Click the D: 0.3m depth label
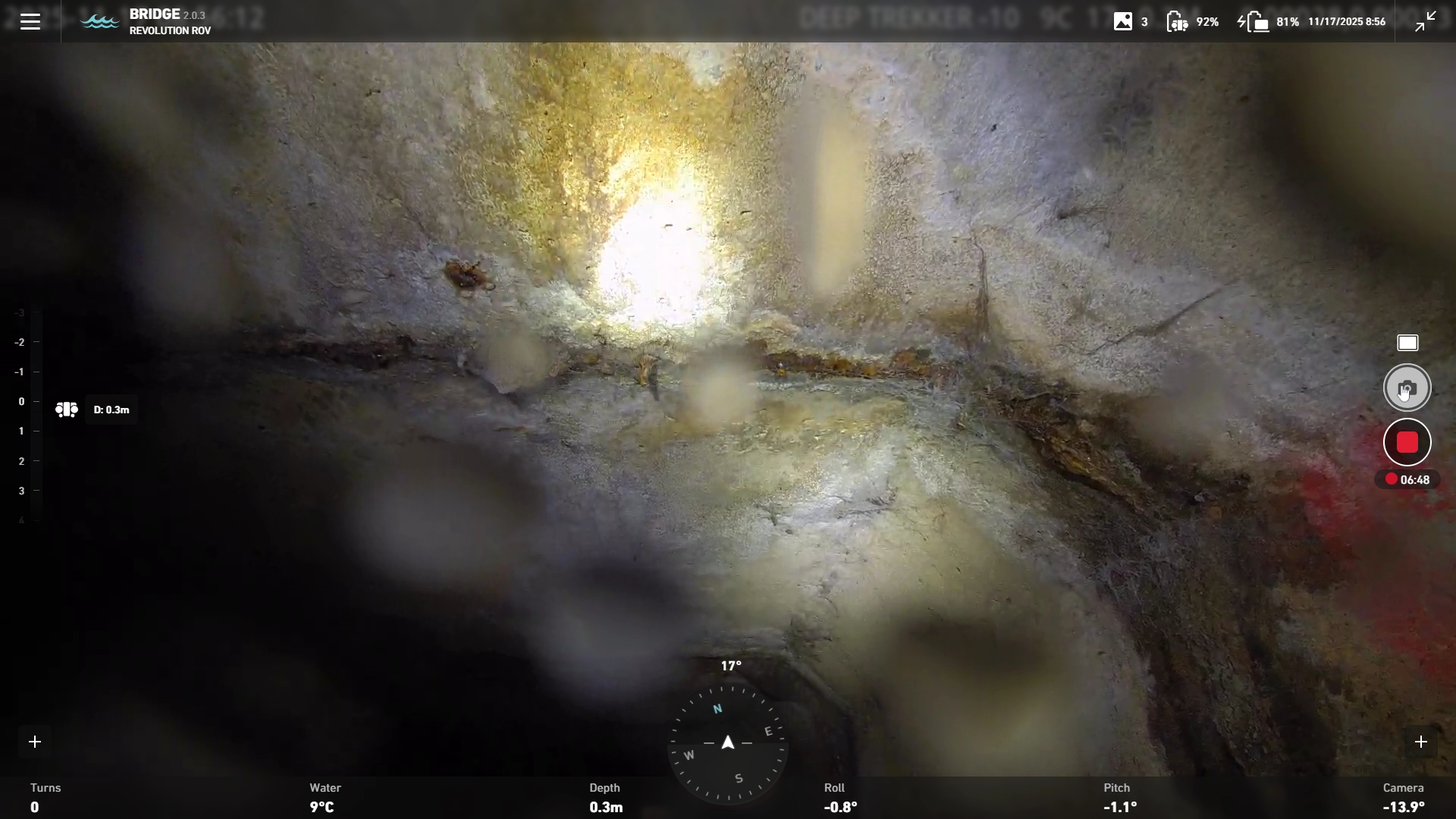 click(111, 409)
